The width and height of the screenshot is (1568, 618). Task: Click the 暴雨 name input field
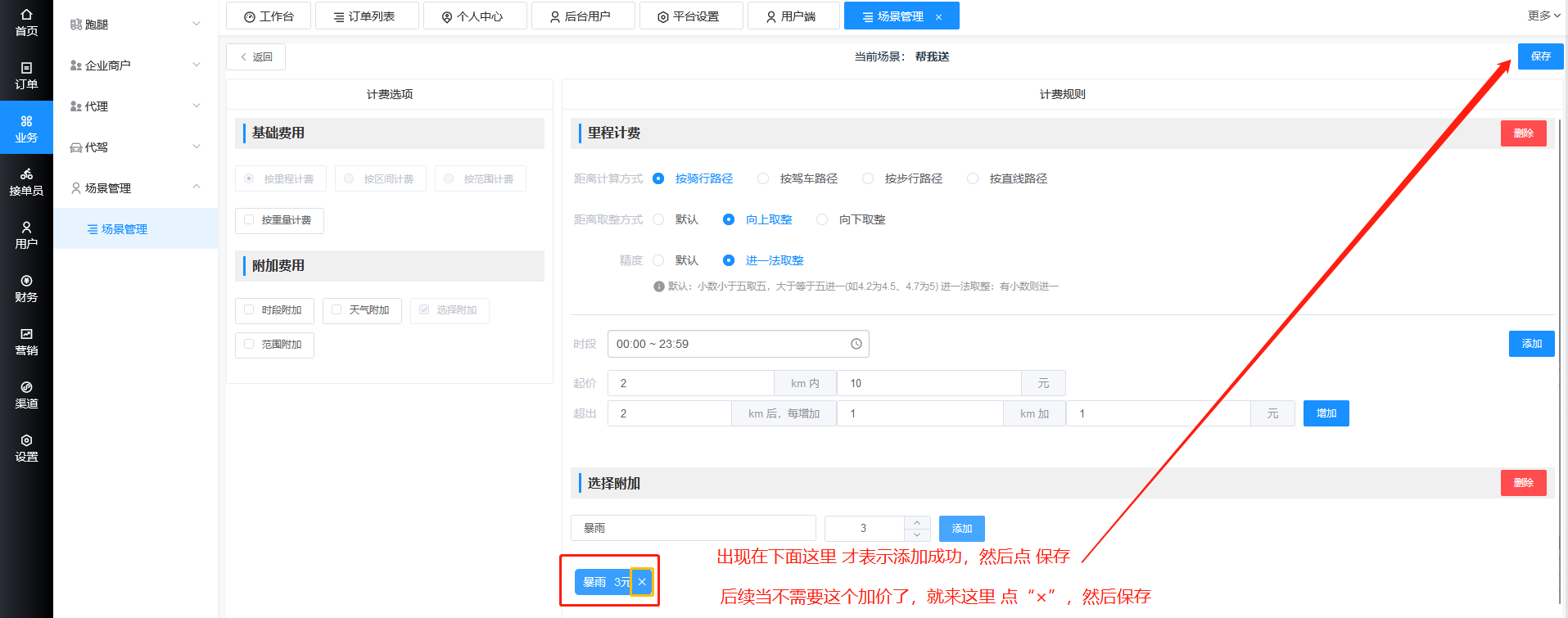[x=693, y=528]
